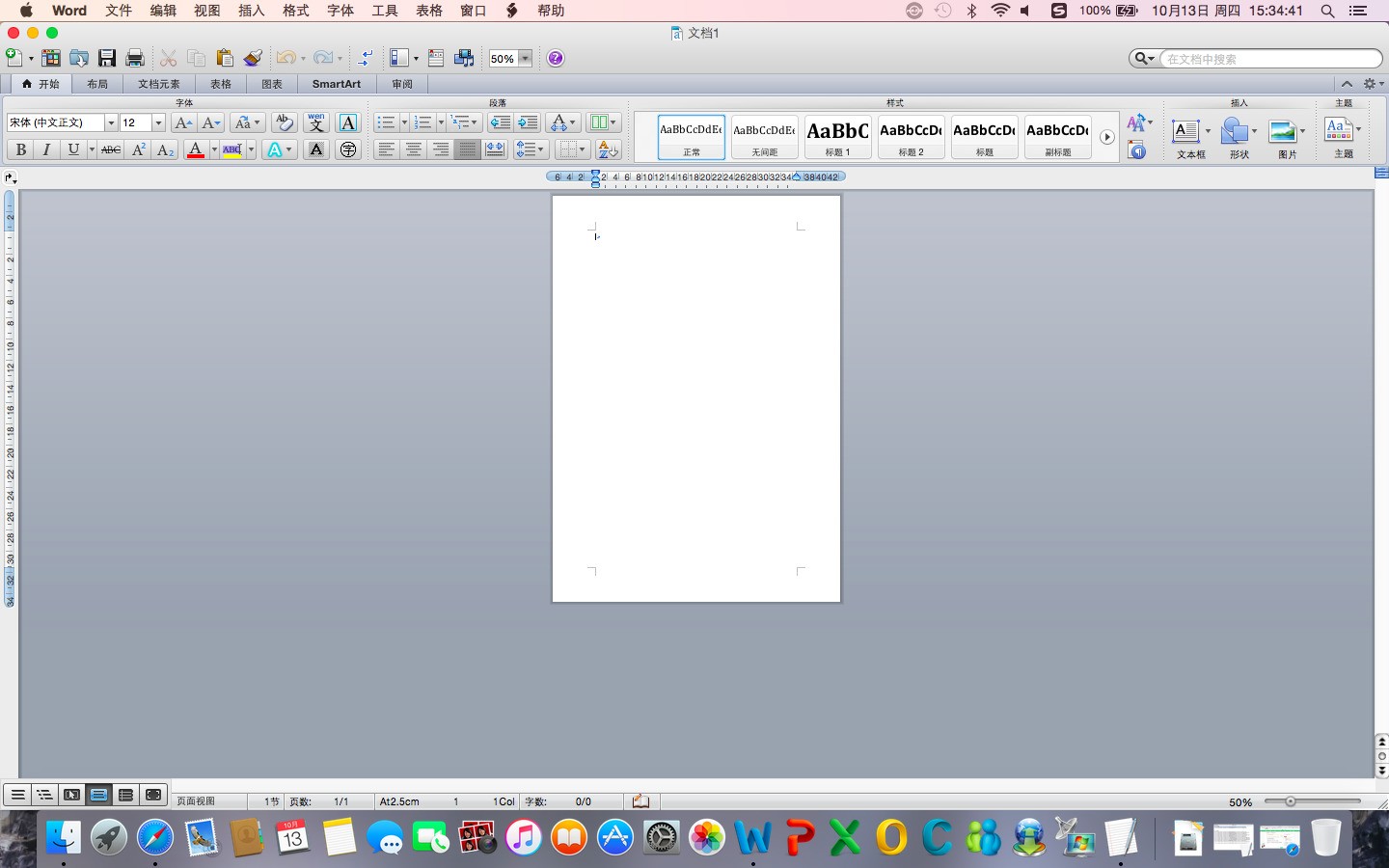The width and height of the screenshot is (1389, 868).
Task: Save the document with the floppy icon
Action: 107,58
